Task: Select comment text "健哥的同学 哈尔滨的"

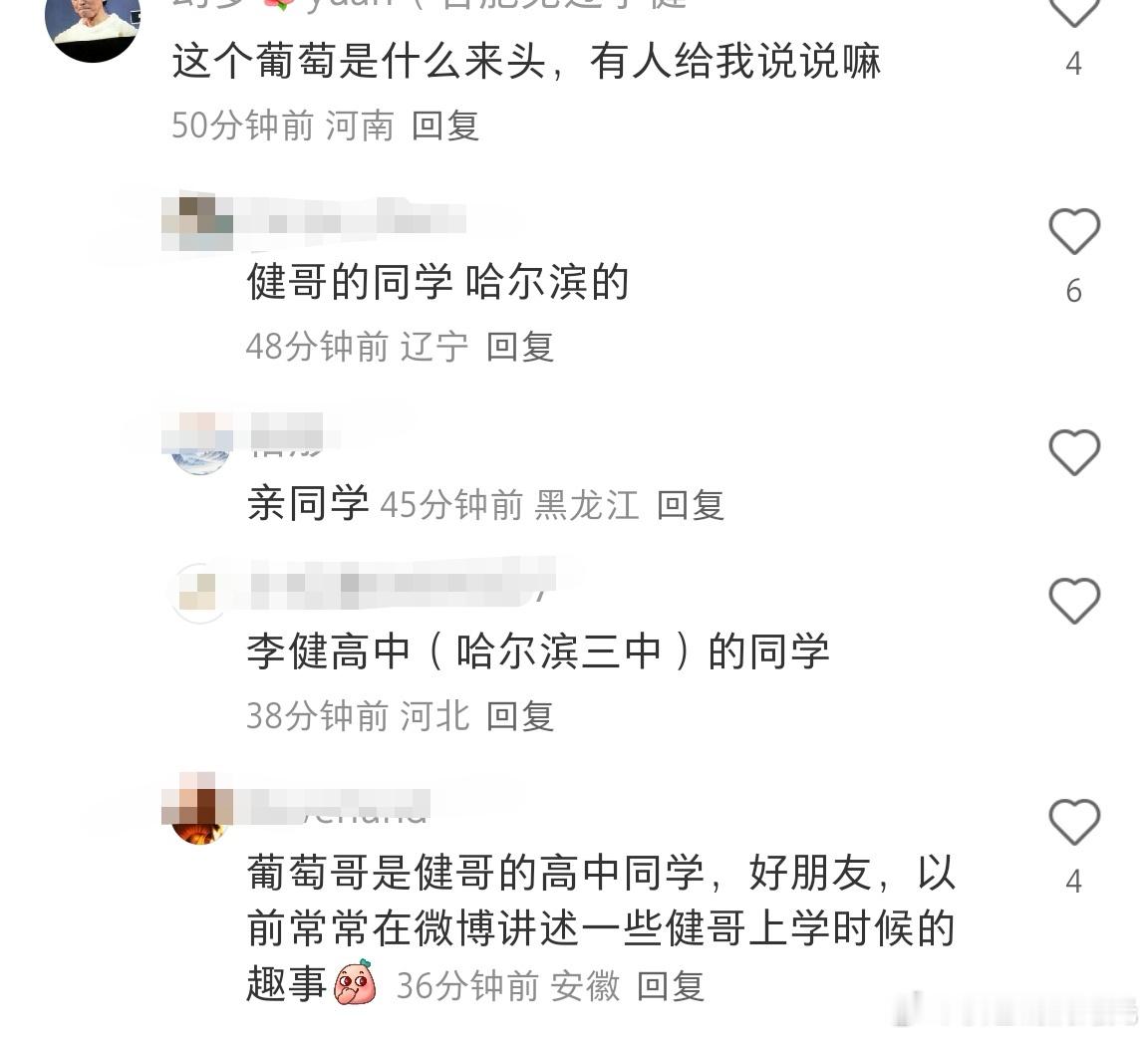Action: [437, 282]
